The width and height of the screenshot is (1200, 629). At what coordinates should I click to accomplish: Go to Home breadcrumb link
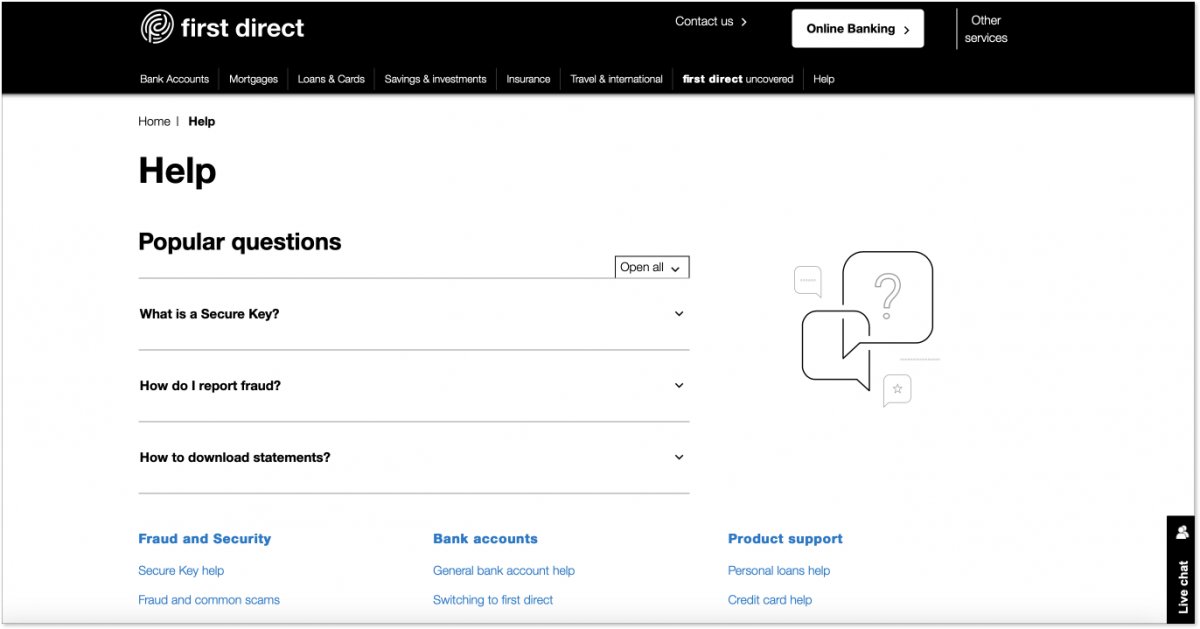tap(154, 122)
